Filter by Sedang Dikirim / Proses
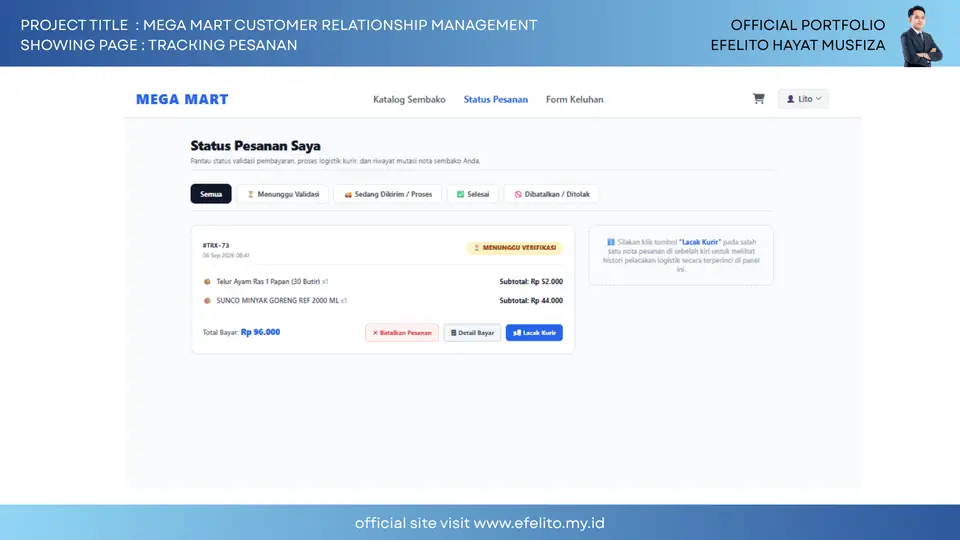The height and width of the screenshot is (540, 960). click(x=388, y=194)
